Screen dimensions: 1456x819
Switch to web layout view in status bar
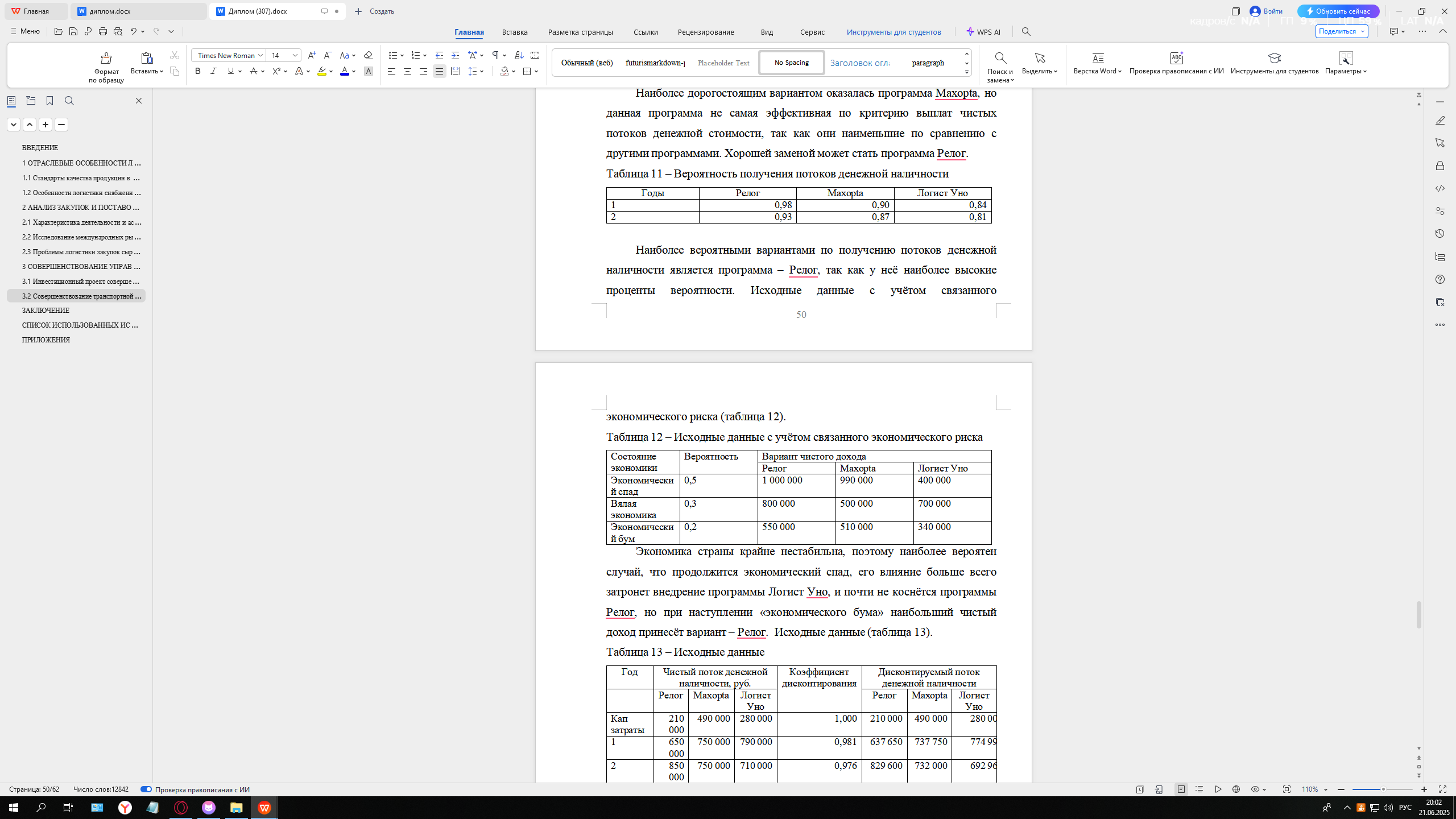click(1236, 789)
